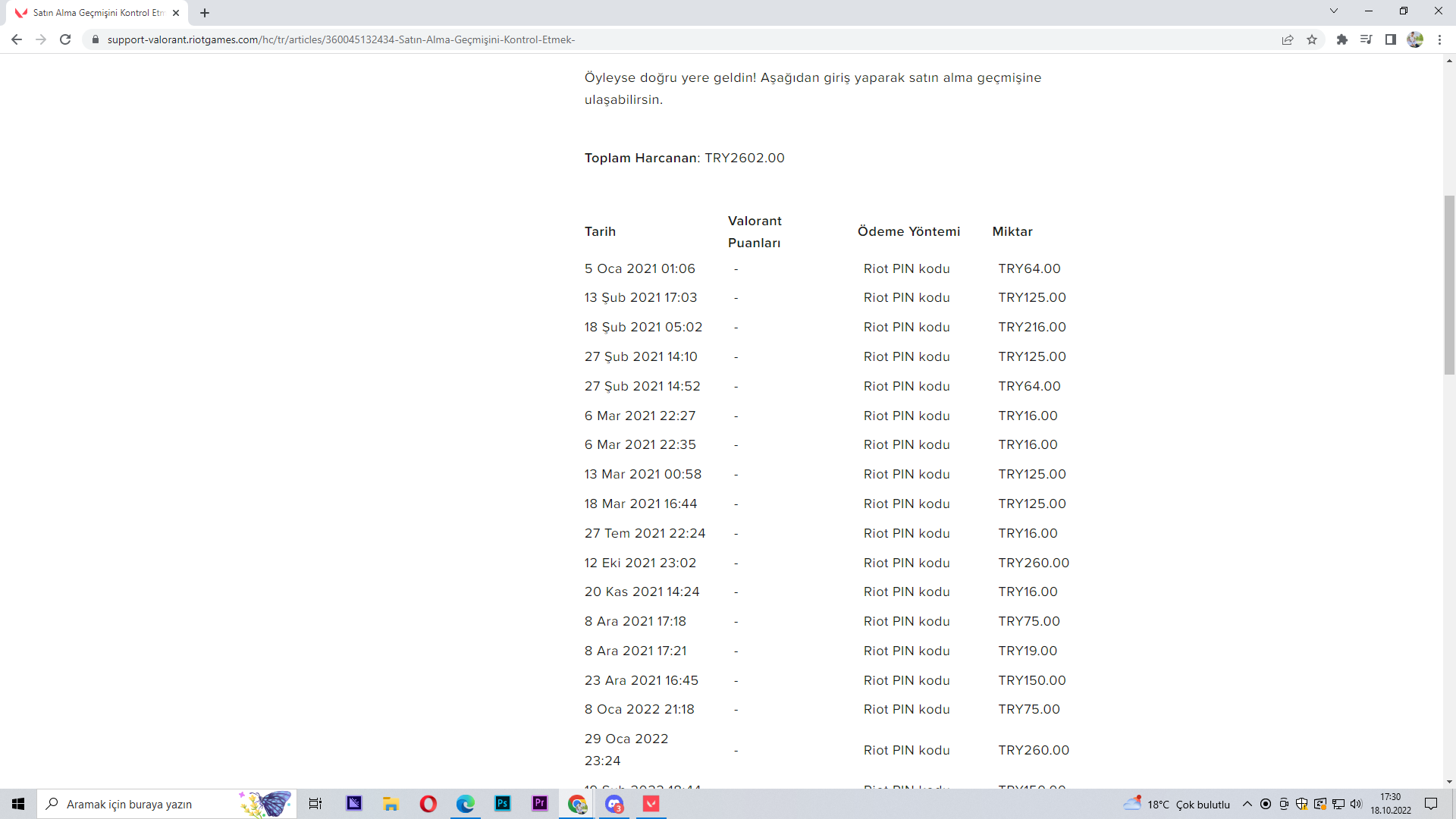The image size is (1456, 819).
Task: Select the date 20 Kas 2021 14:24
Action: point(642,591)
